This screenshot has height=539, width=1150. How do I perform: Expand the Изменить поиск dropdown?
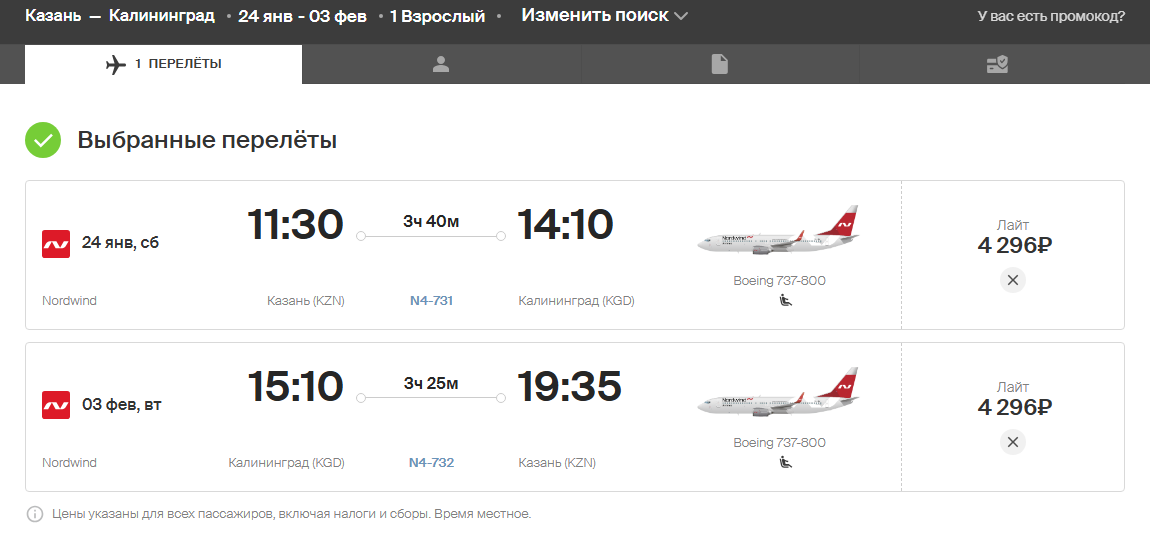click(604, 15)
